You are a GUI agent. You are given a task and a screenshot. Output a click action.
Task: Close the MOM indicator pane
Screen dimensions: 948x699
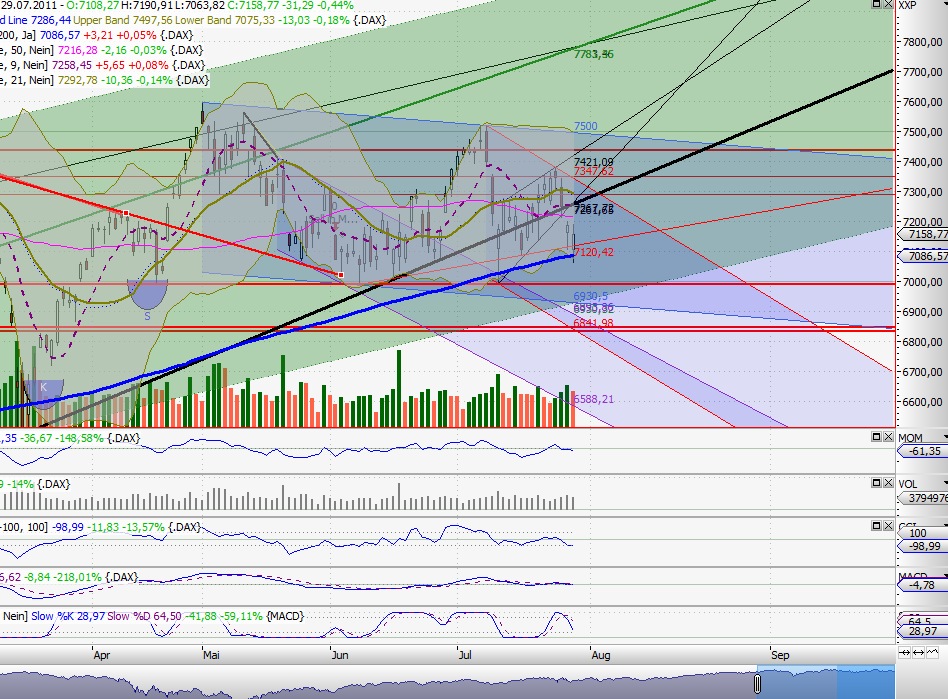888,437
